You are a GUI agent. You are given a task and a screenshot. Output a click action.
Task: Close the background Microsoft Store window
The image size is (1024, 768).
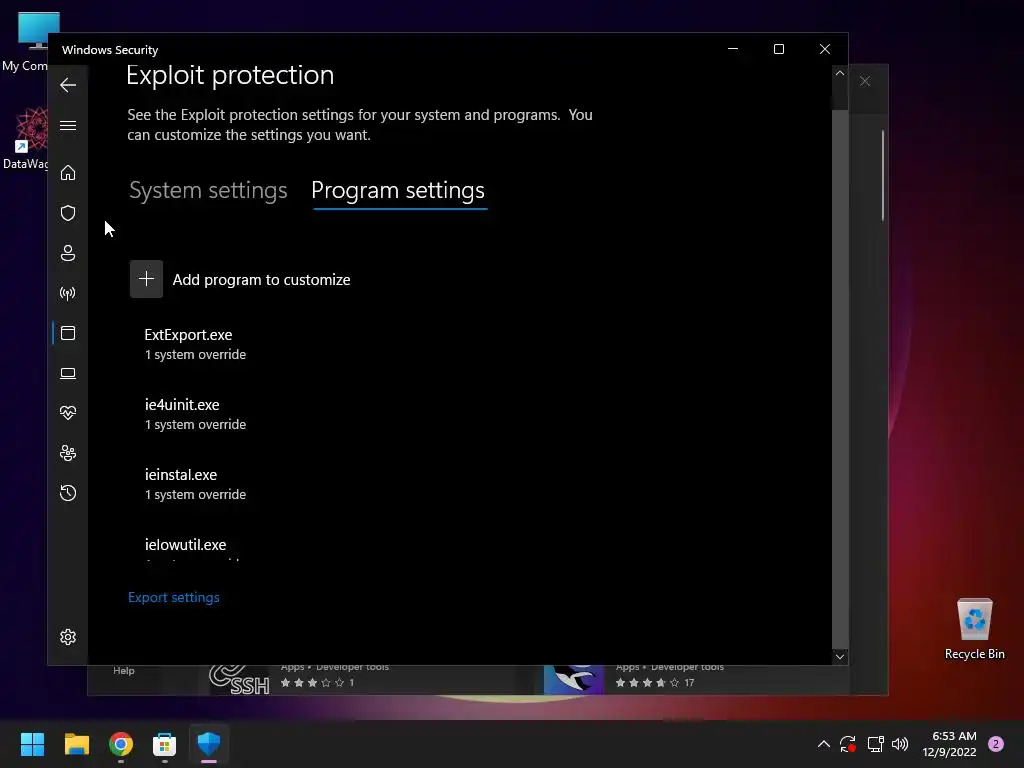(865, 82)
